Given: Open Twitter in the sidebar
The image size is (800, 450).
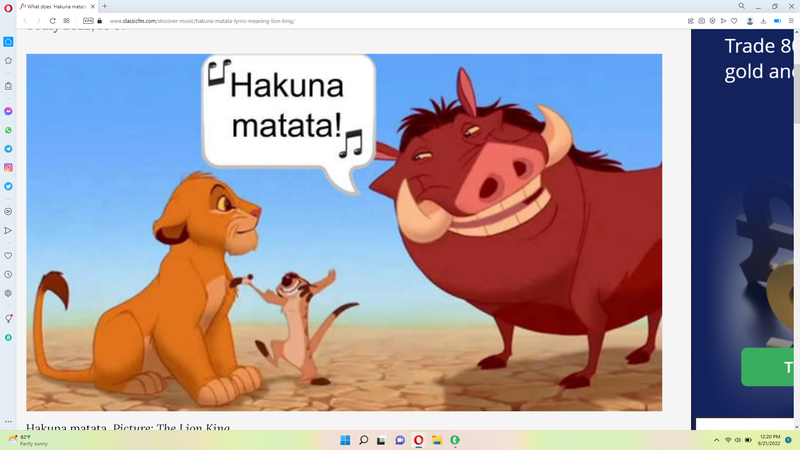Looking at the screenshot, I should pos(8,186).
